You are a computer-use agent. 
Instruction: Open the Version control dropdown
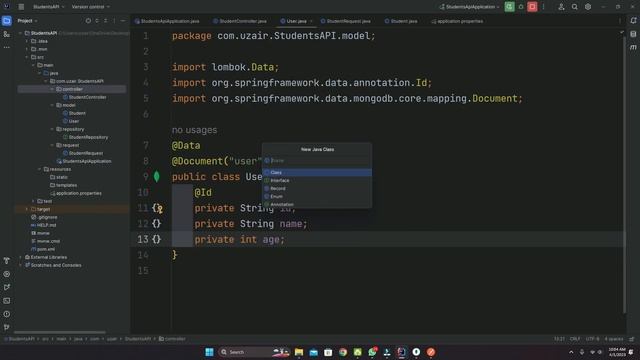tap(91, 7)
